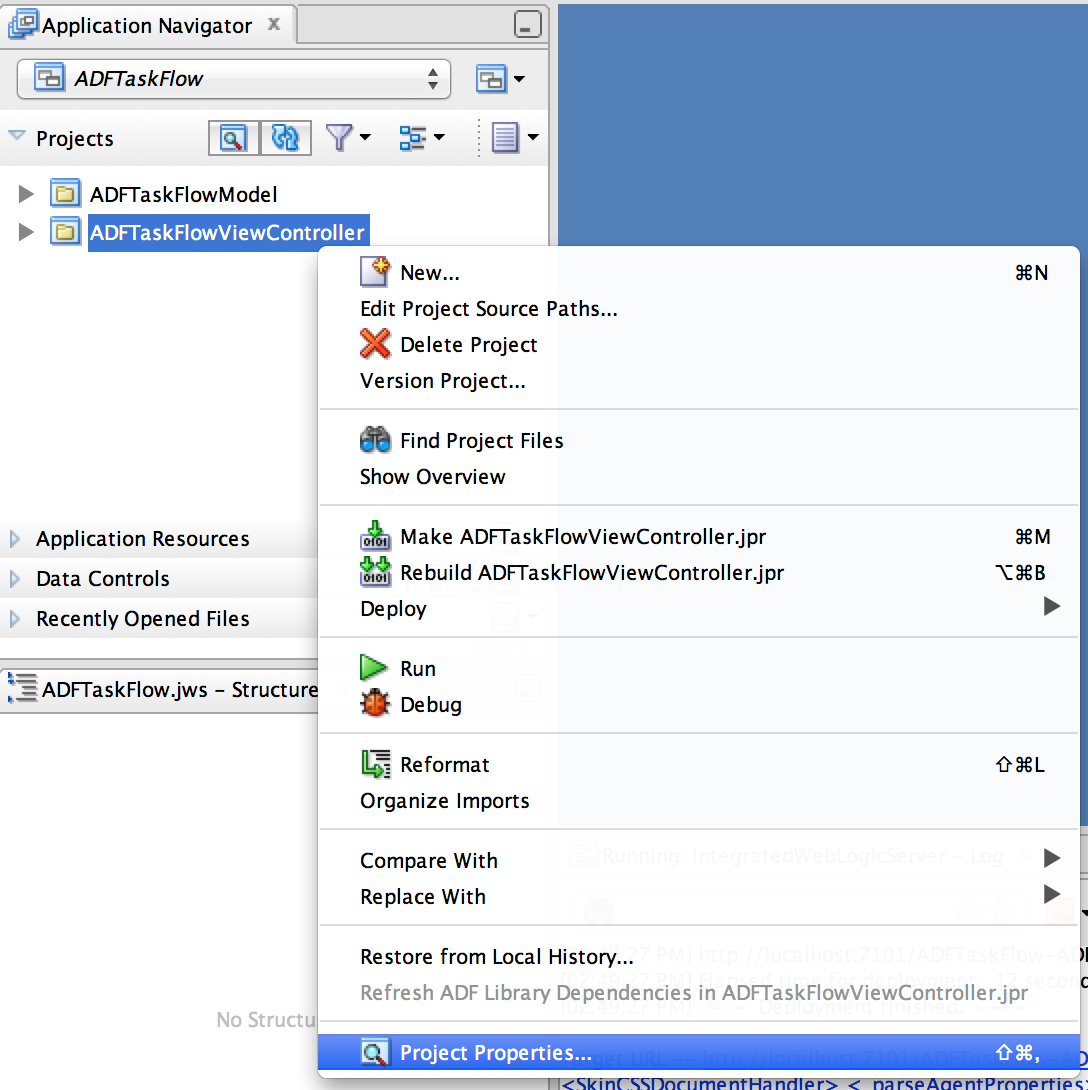The height and width of the screenshot is (1090, 1088).
Task: Expand the ADFTaskFlowViewController project node
Action: pyautogui.click(x=26, y=232)
